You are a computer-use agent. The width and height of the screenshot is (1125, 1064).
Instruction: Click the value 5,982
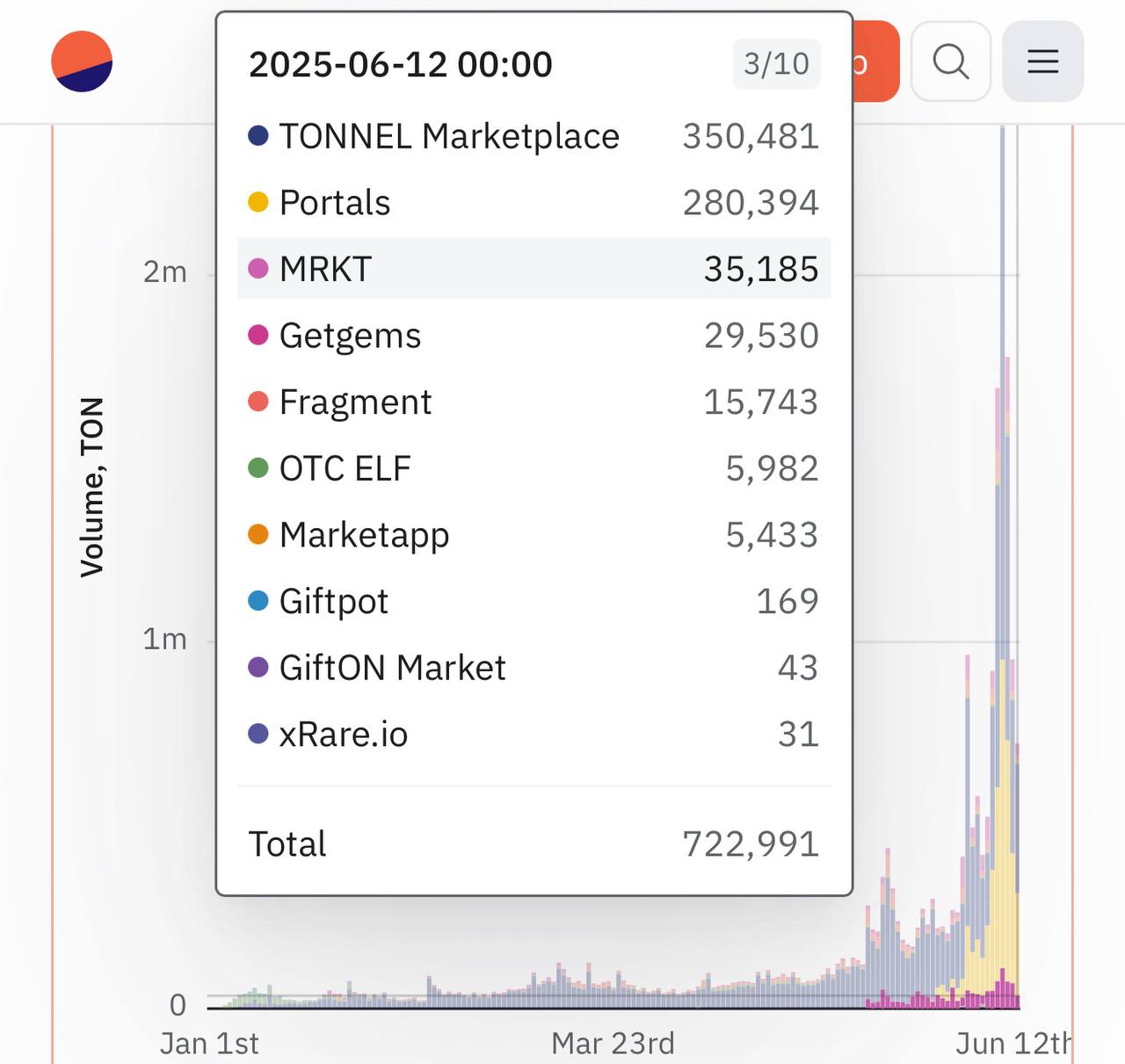[772, 468]
